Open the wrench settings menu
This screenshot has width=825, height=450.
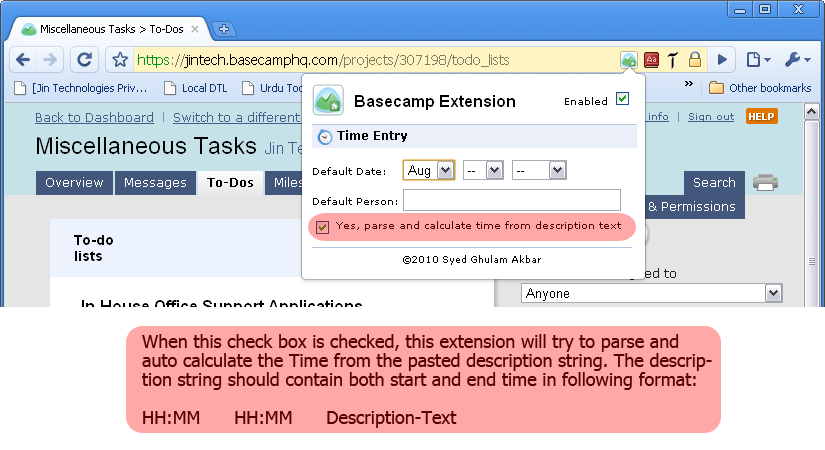point(797,59)
